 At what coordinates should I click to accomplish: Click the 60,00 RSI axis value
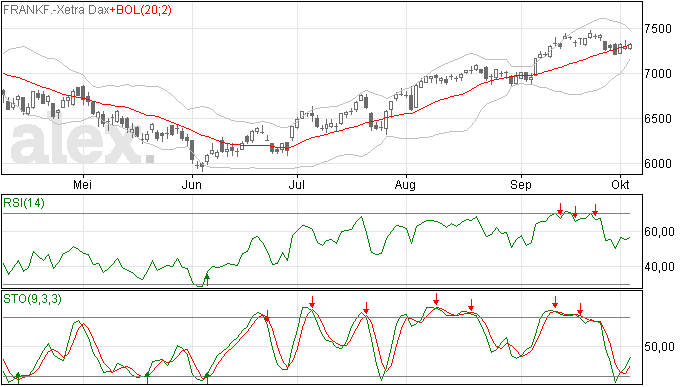pyautogui.click(x=659, y=232)
